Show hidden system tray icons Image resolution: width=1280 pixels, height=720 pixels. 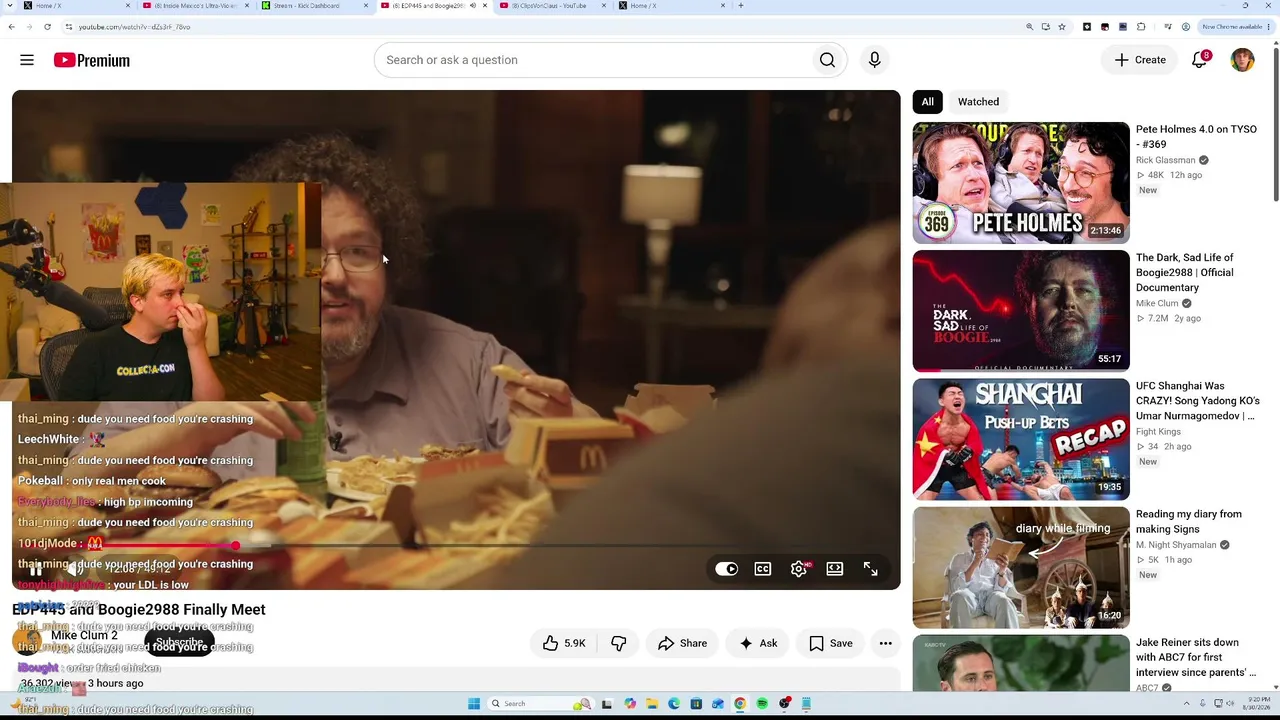click(1187, 704)
